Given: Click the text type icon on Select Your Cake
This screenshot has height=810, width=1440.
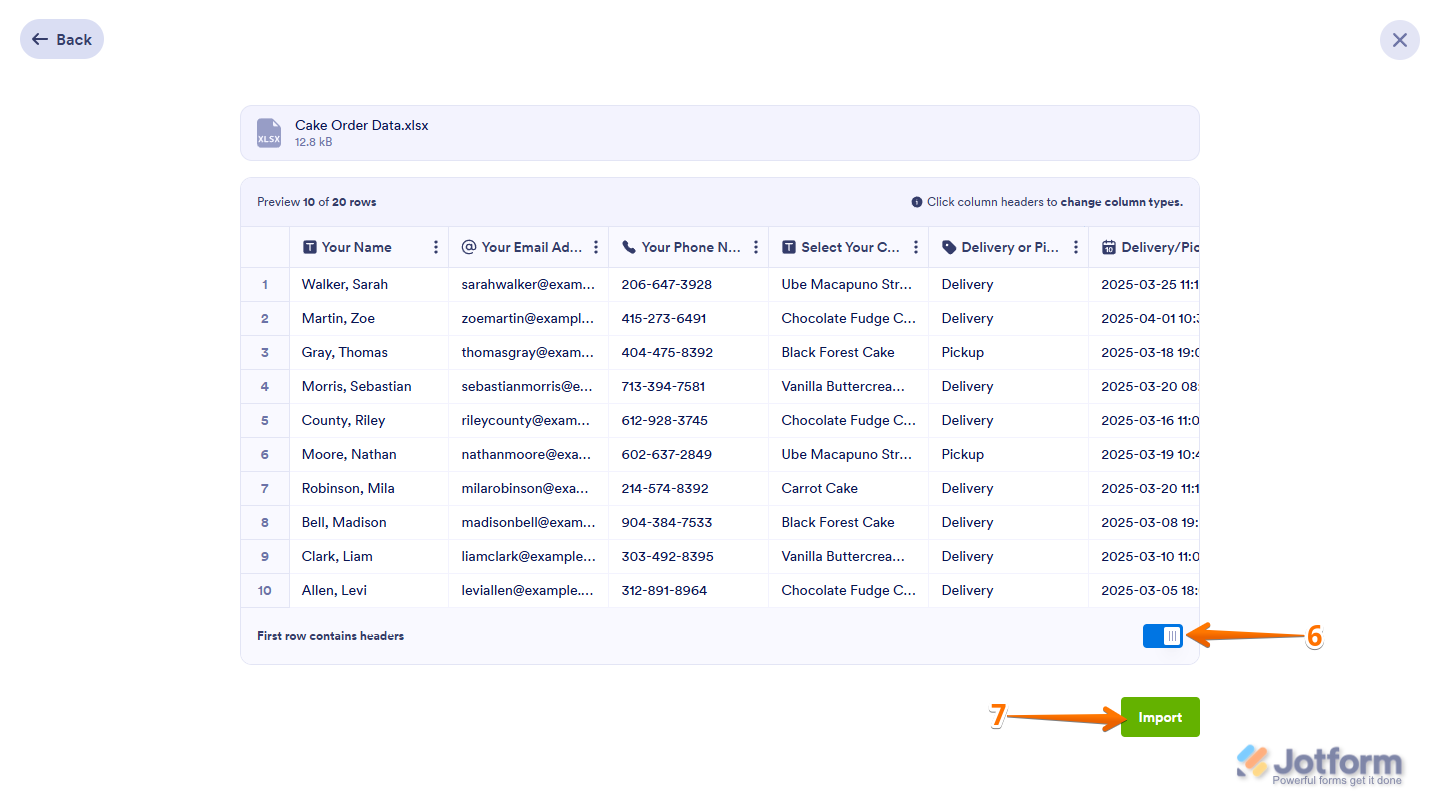Looking at the screenshot, I should (x=789, y=247).
